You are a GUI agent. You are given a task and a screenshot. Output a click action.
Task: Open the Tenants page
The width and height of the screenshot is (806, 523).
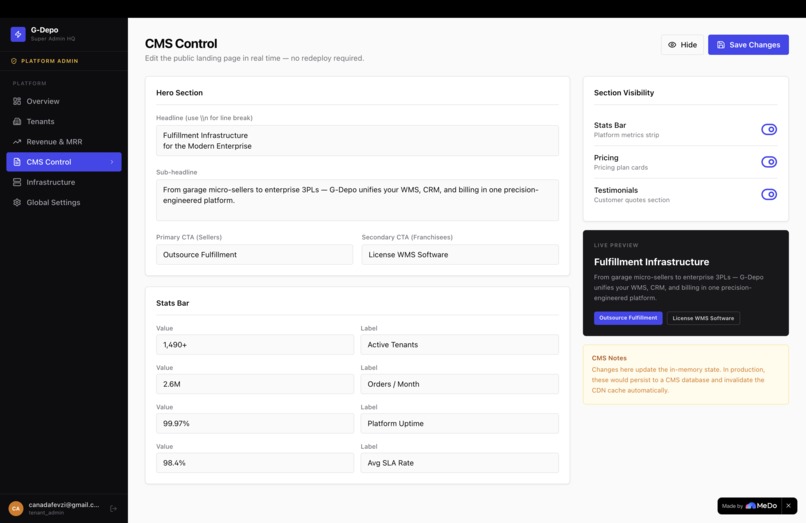click(x=64, y=121)
